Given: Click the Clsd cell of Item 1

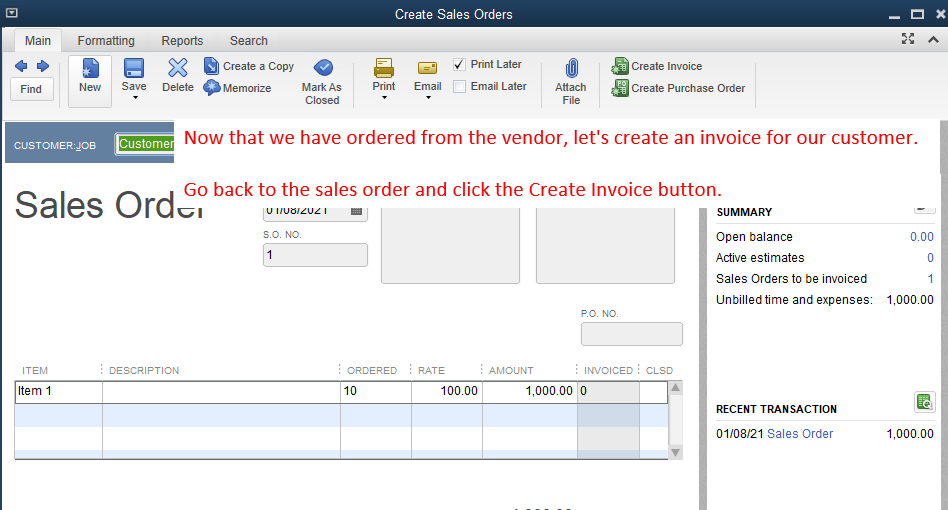Looking at the screenshot, I should (654, 391).
